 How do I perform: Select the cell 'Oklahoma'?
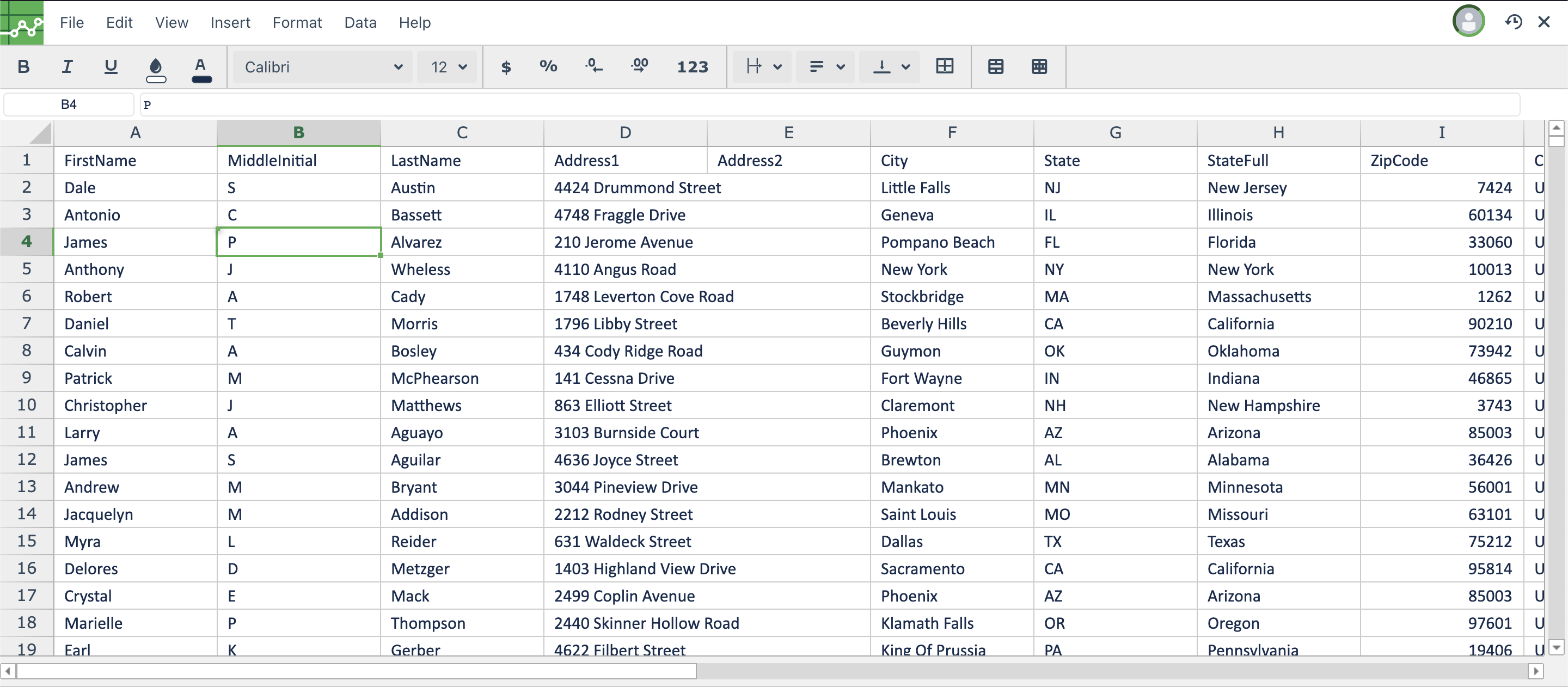(1278, 351)
